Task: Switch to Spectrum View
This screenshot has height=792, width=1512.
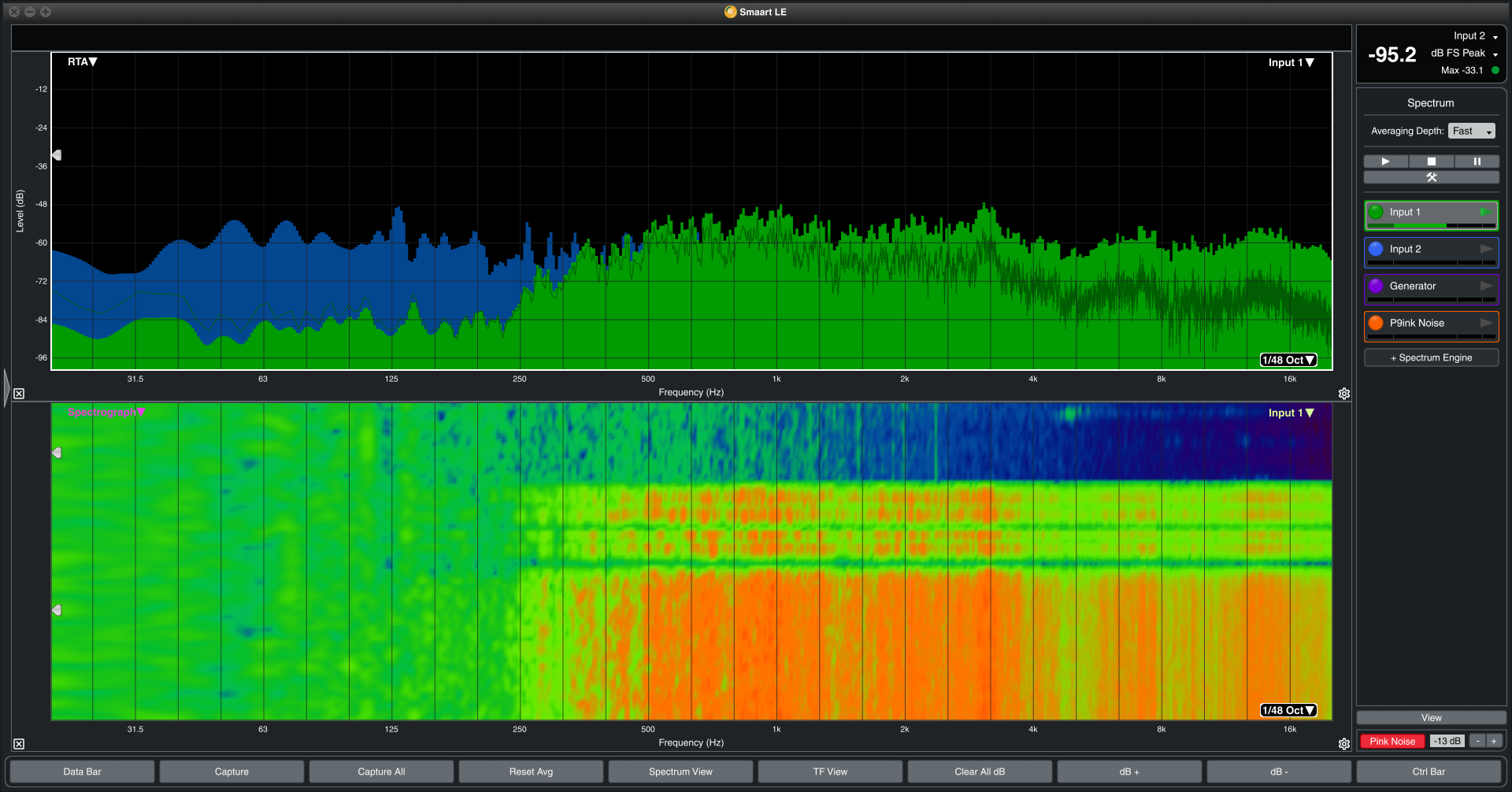Action: click(x=680, y=772)
